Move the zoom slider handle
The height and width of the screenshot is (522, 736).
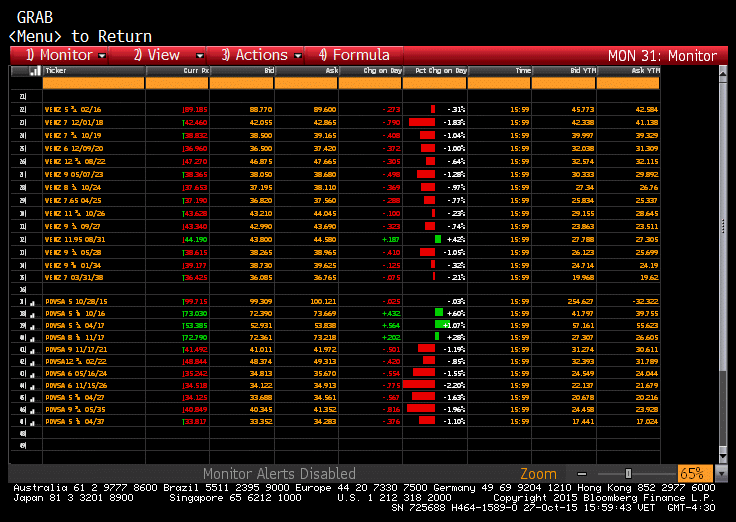628,474
